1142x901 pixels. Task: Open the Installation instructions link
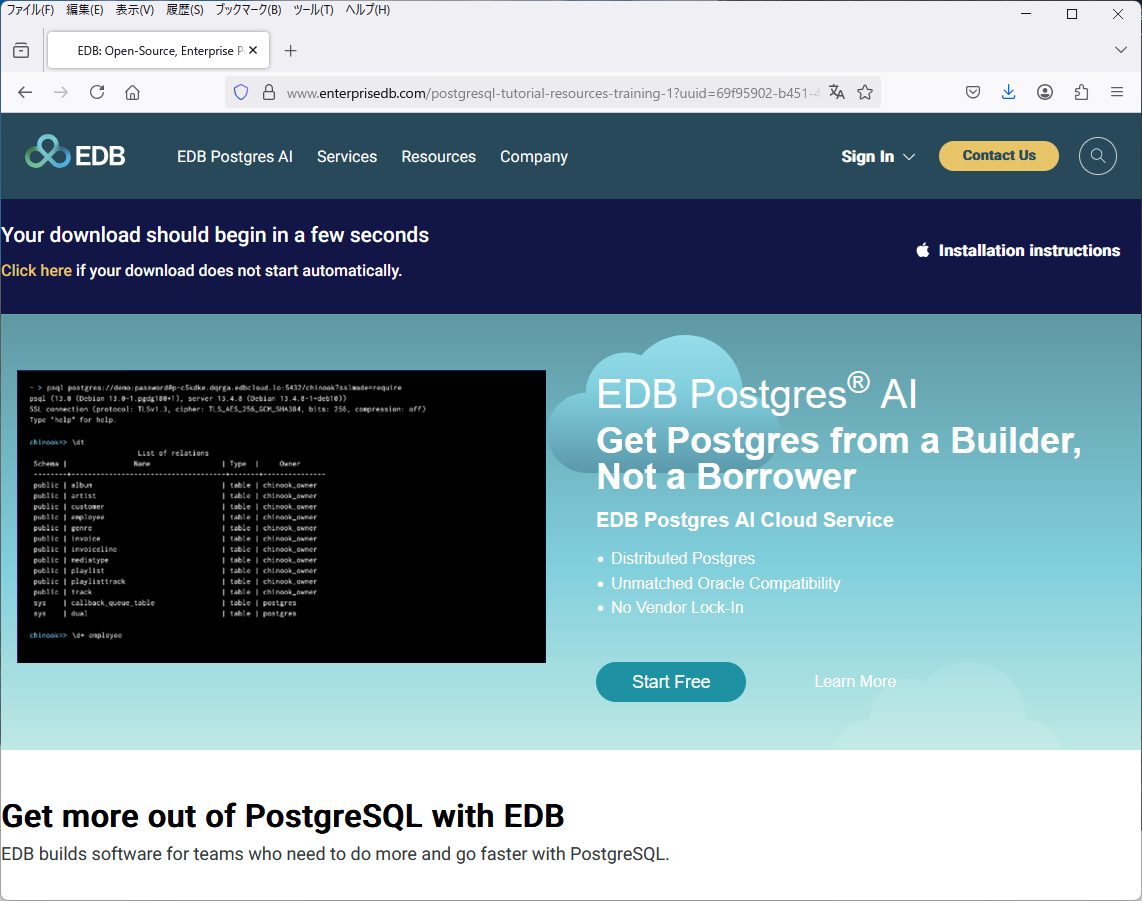click(x=1029, y=251)
